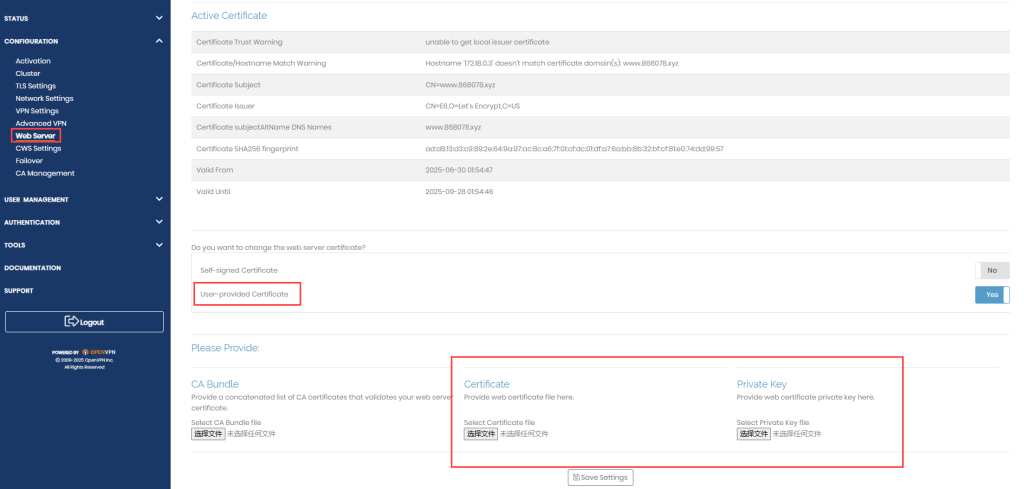Choose a file for Private Key upload
Screen dimensions: 1024x489
click(754, 434)
